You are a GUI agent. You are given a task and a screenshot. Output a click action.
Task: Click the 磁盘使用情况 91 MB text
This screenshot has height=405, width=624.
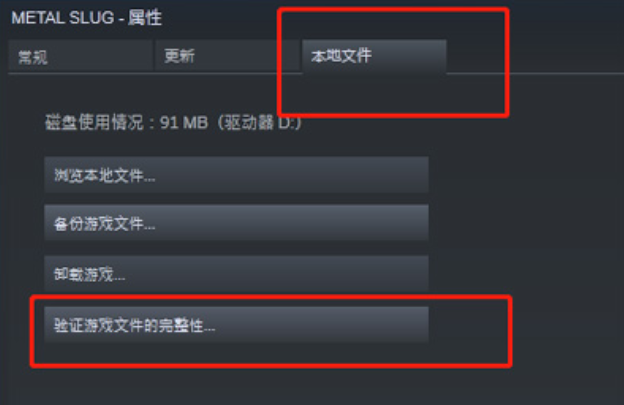tap(127, 122)
